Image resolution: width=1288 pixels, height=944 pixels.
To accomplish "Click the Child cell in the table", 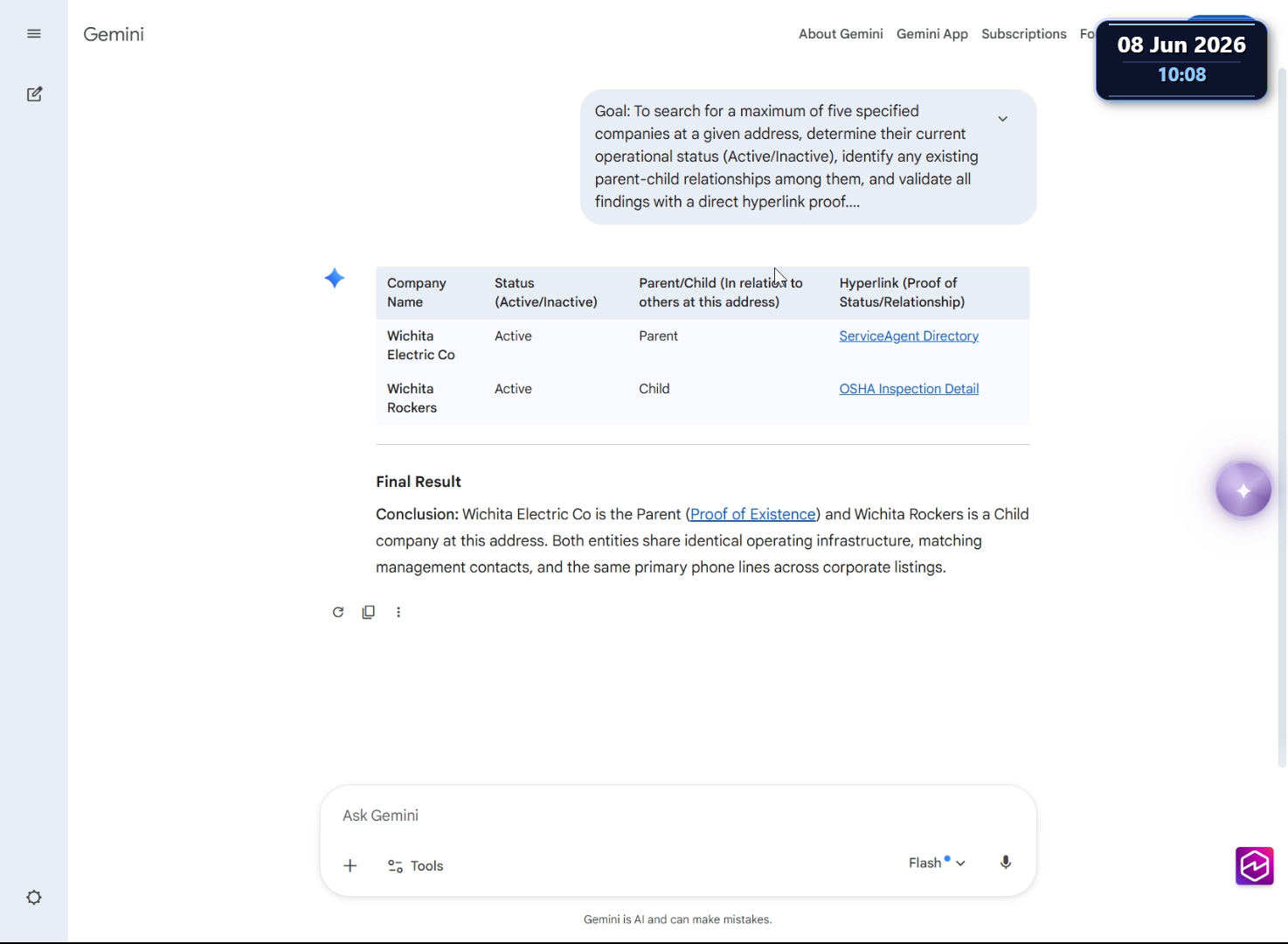I will 654,389.
